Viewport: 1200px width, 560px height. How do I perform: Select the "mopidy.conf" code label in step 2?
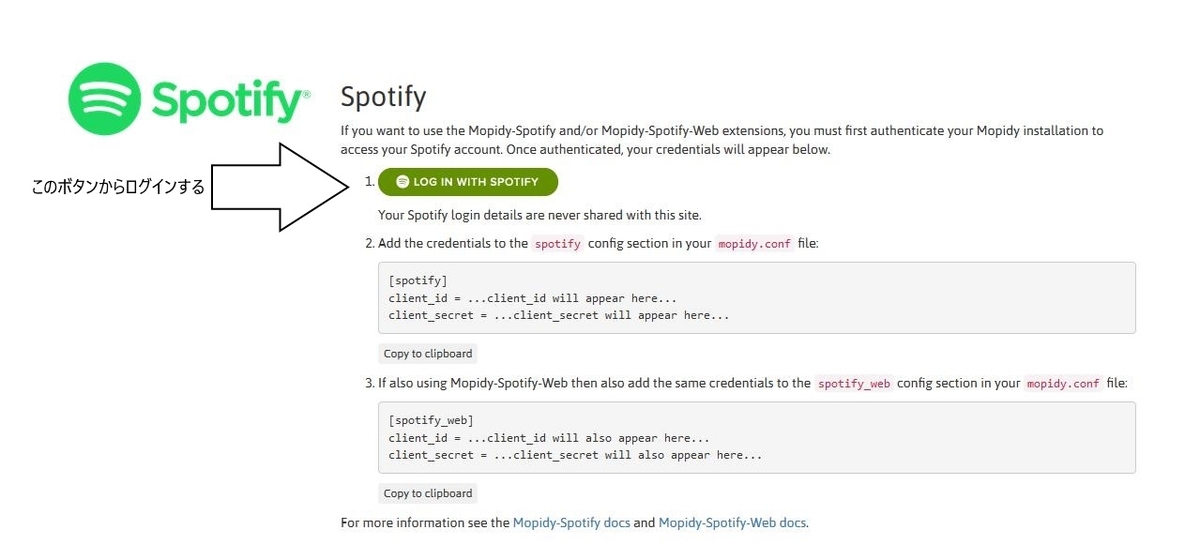[x=755, y=244]
